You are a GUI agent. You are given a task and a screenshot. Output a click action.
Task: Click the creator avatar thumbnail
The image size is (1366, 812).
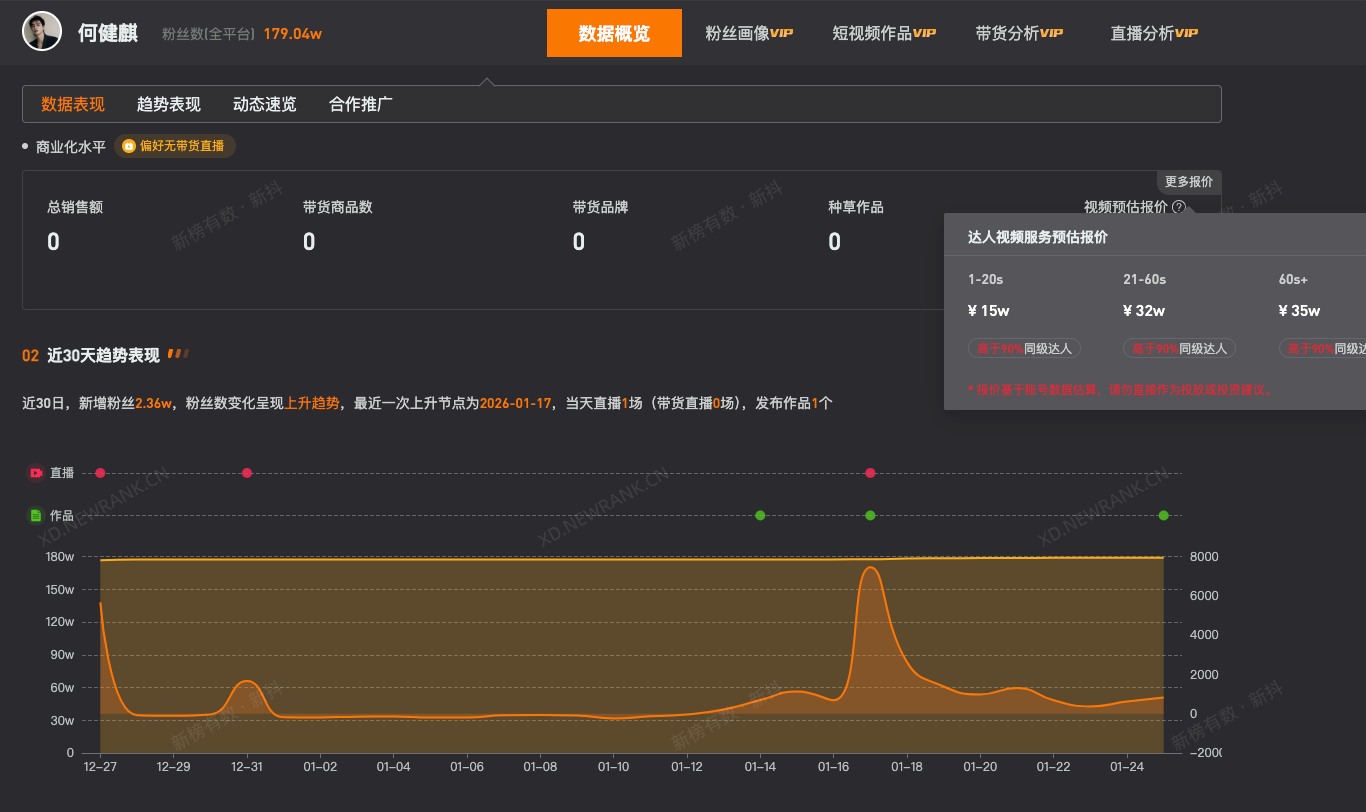(x=40, y=31)
